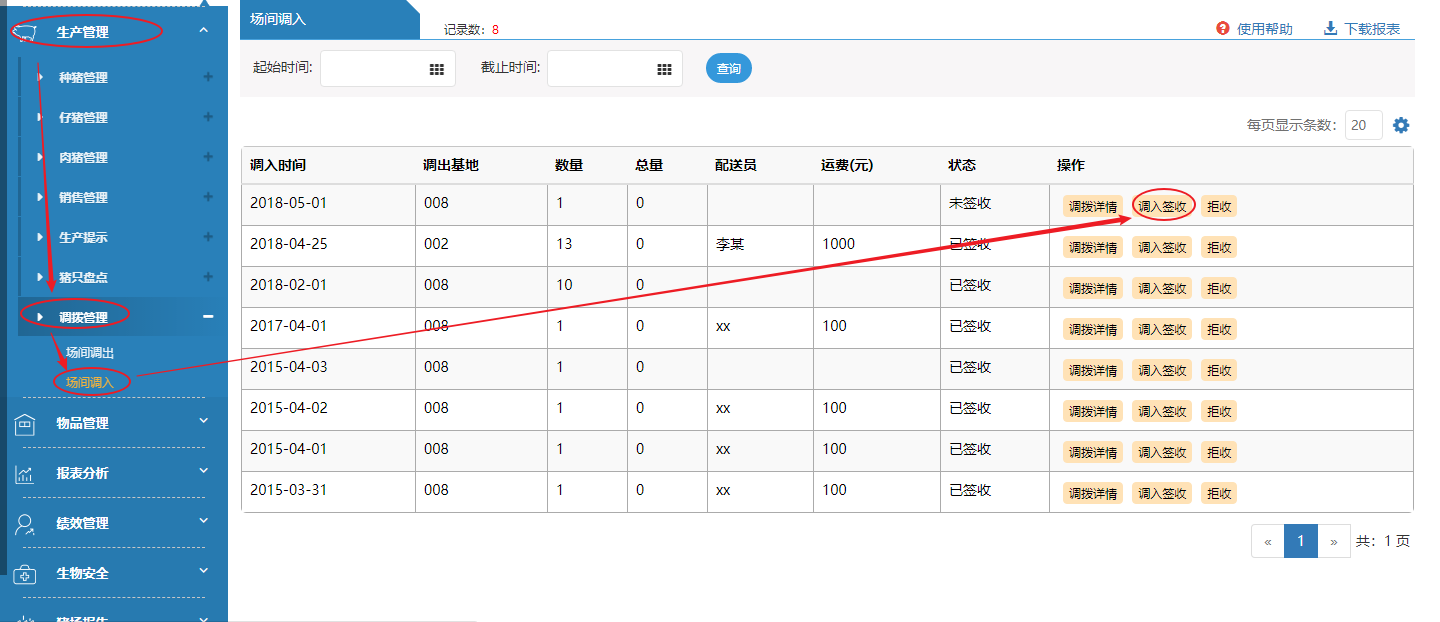Open calendar picker for 起始时间
This screenshot has height=622, width=1440.
coord(436,69)
